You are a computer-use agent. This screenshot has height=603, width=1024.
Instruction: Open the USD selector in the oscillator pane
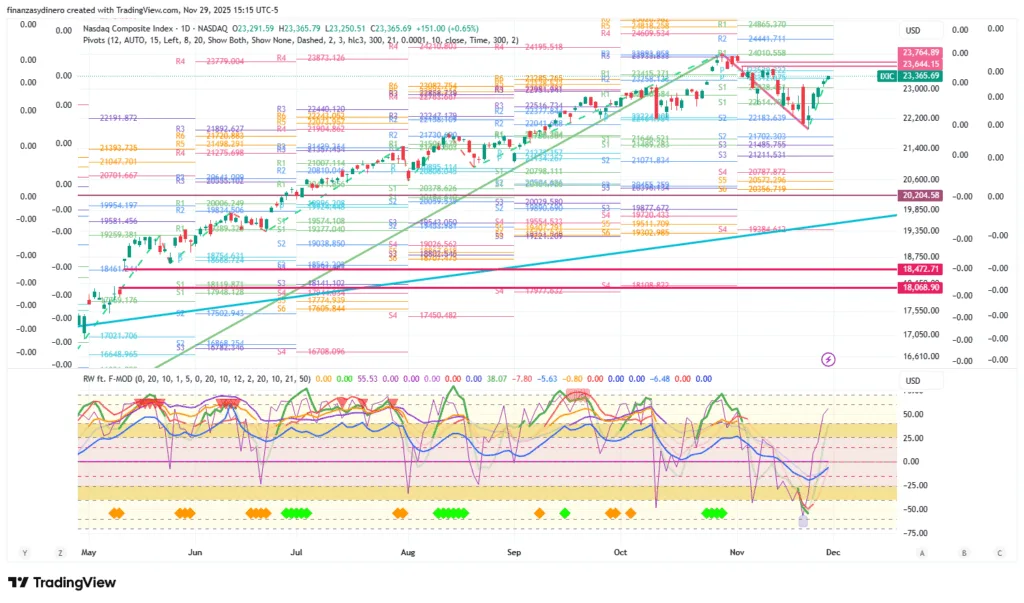(x=912, y=381)
